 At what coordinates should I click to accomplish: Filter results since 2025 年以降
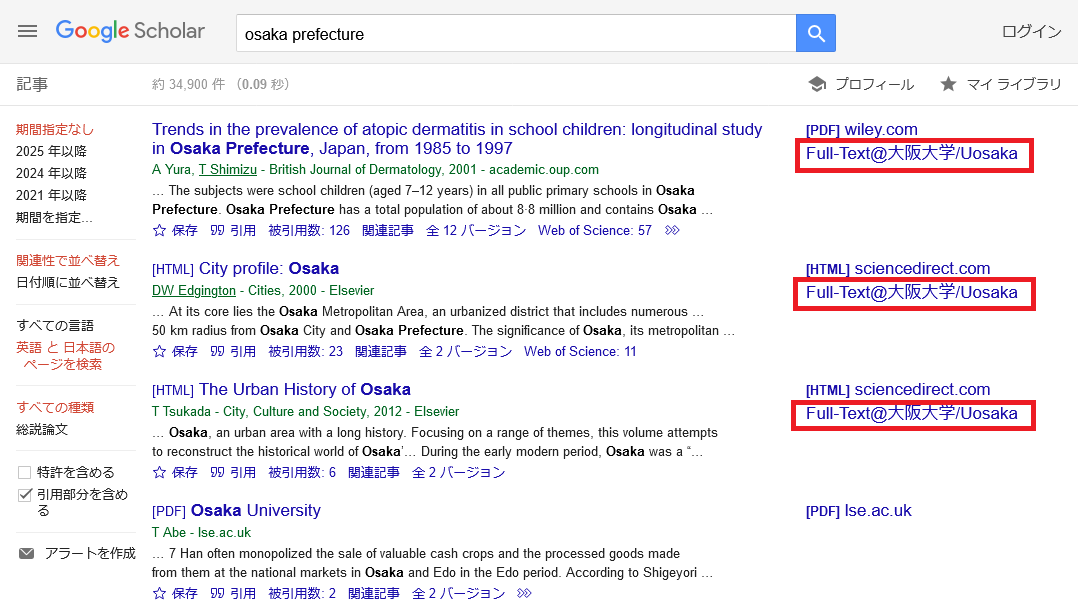[52, 151]
